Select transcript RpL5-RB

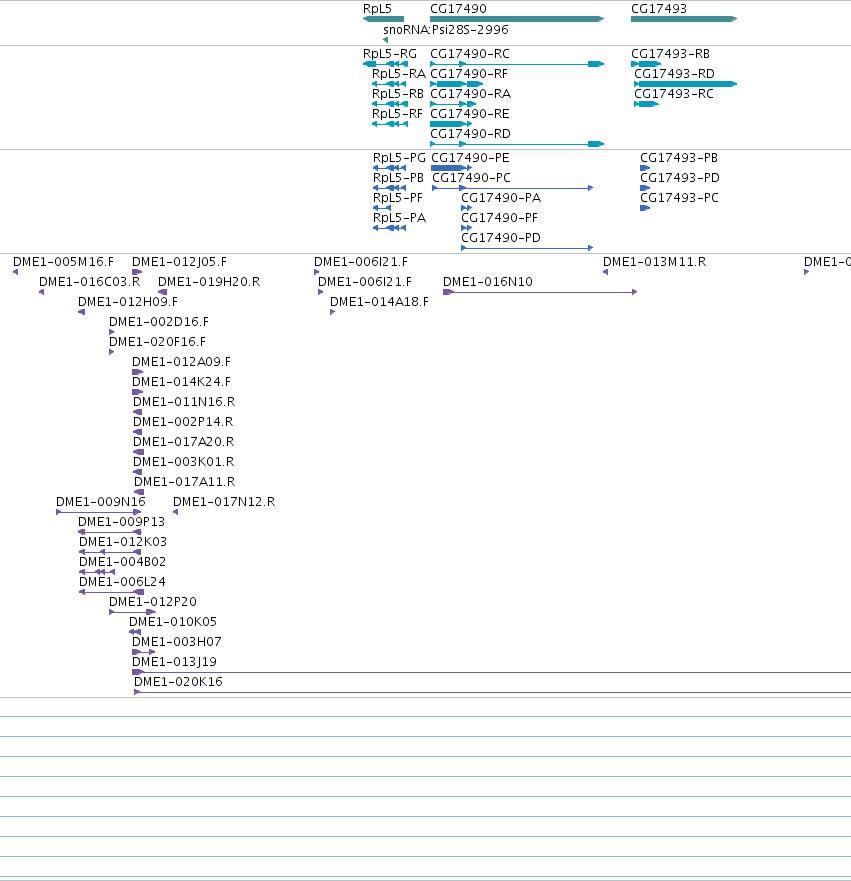(x=390, y=104)
